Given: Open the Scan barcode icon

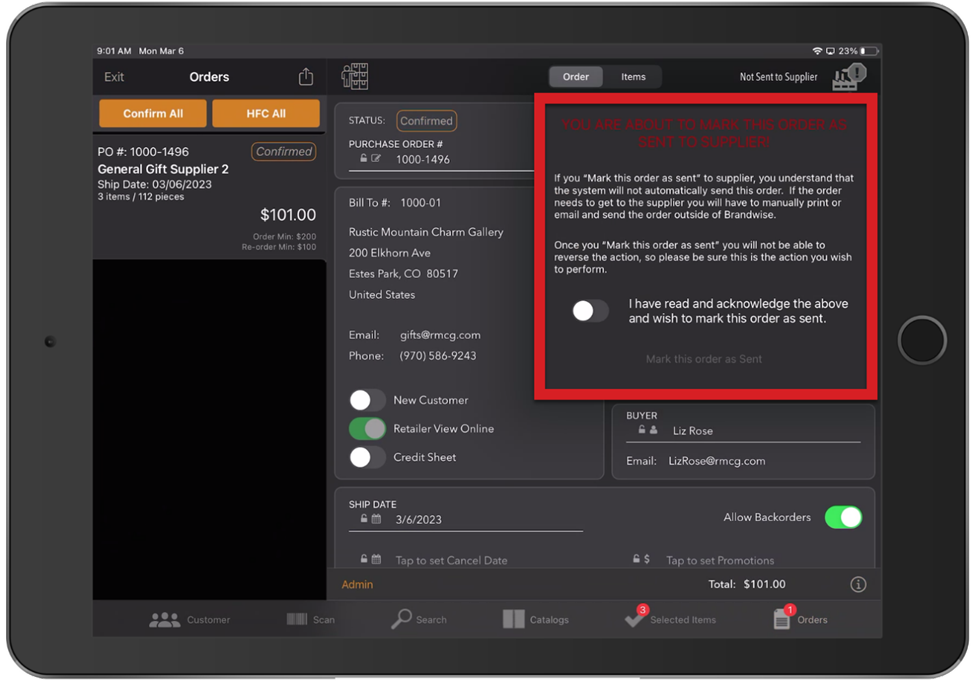Looking at the screenshot, I should click(297, 619).
